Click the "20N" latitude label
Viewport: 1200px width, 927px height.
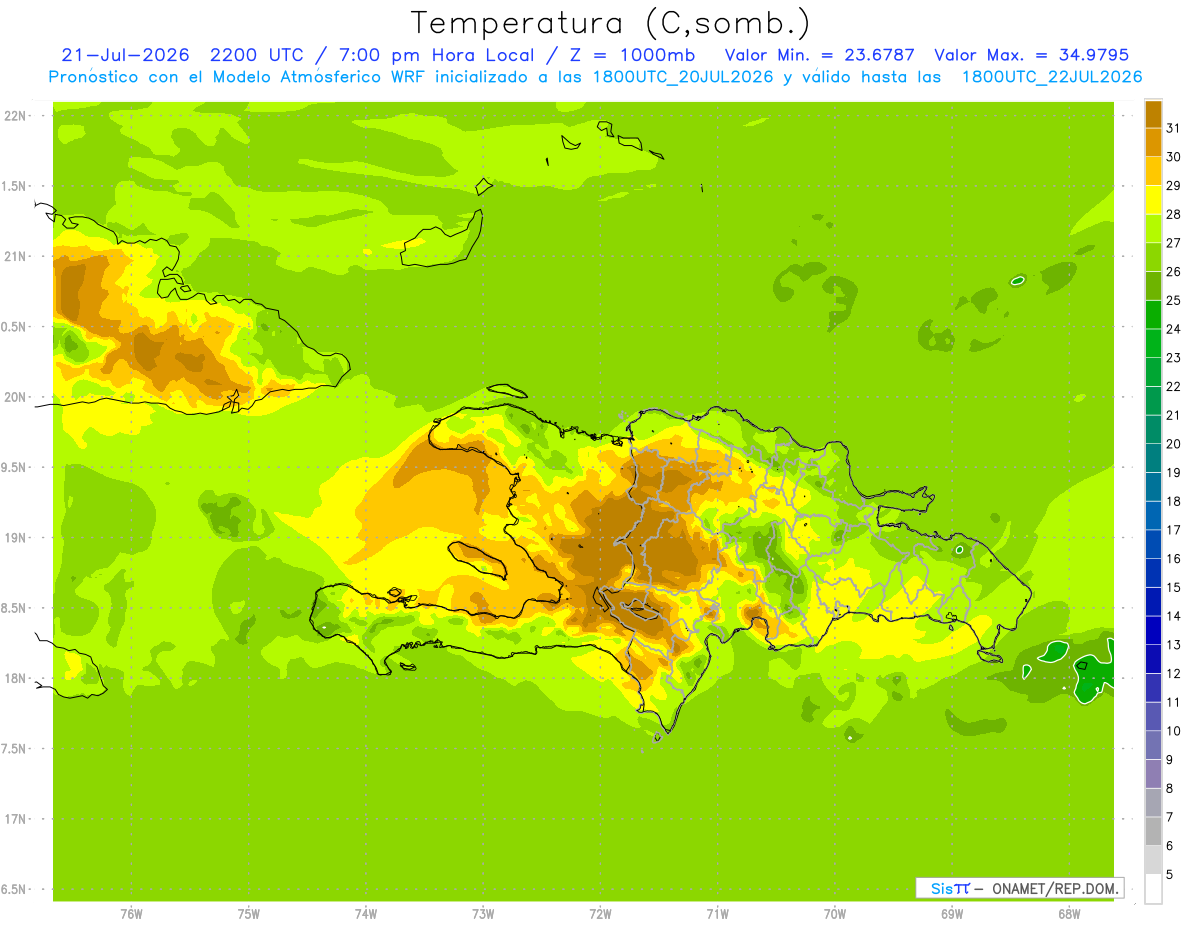[16, 397]
